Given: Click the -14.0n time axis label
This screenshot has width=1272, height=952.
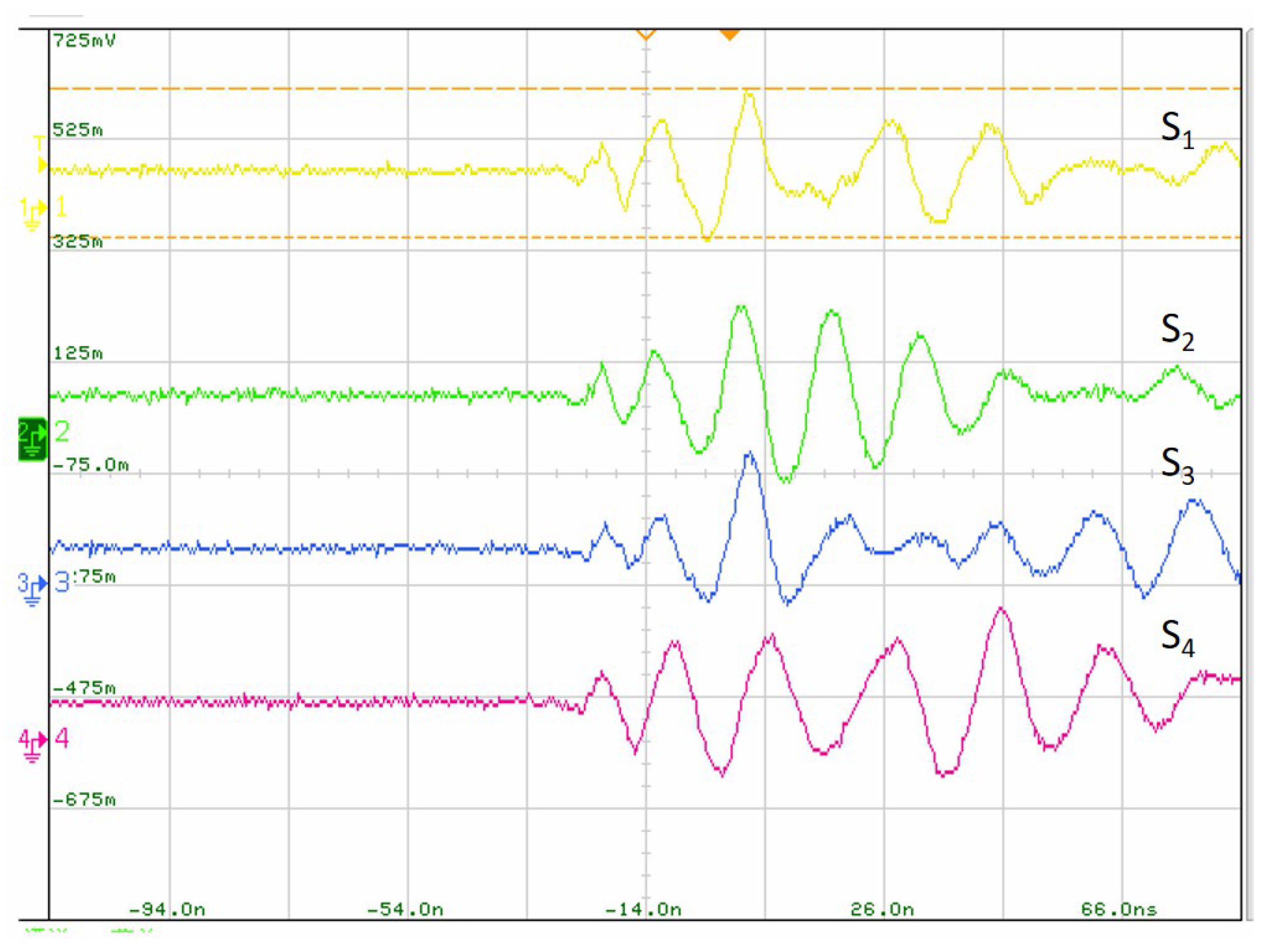Looking at the screenshot, I should point(643,909).
